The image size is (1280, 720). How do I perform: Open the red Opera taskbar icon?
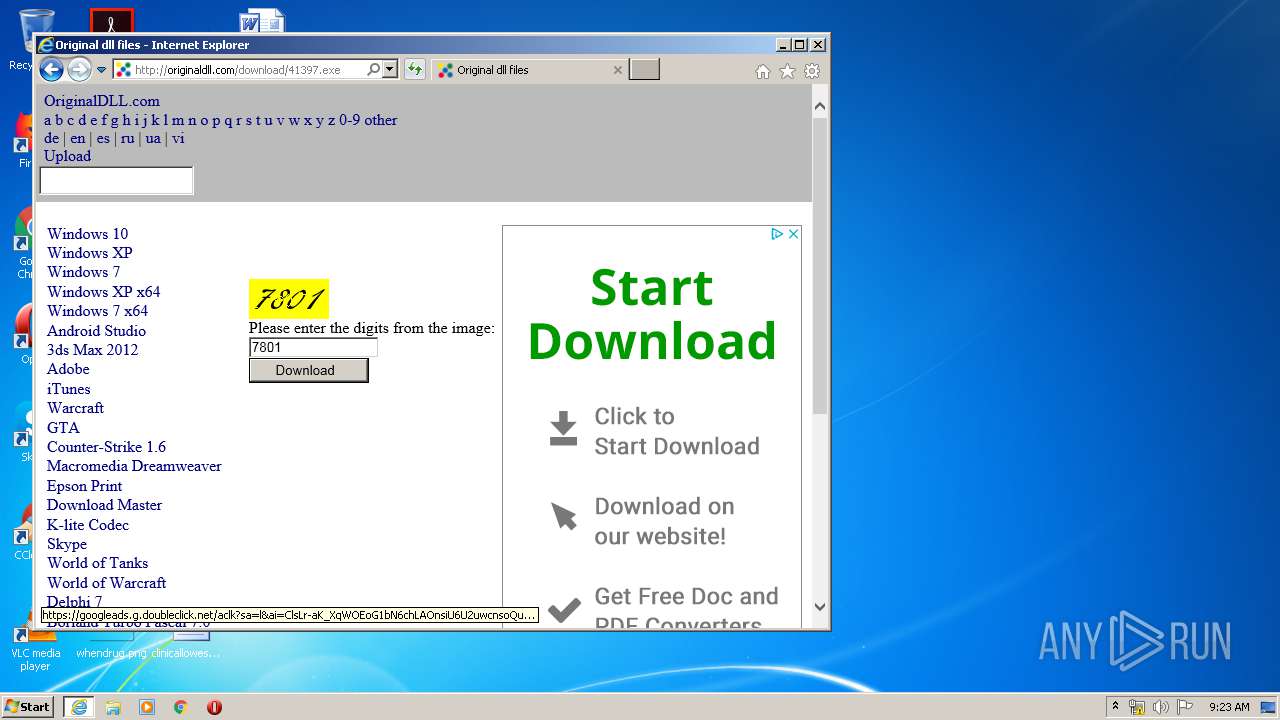214,707
